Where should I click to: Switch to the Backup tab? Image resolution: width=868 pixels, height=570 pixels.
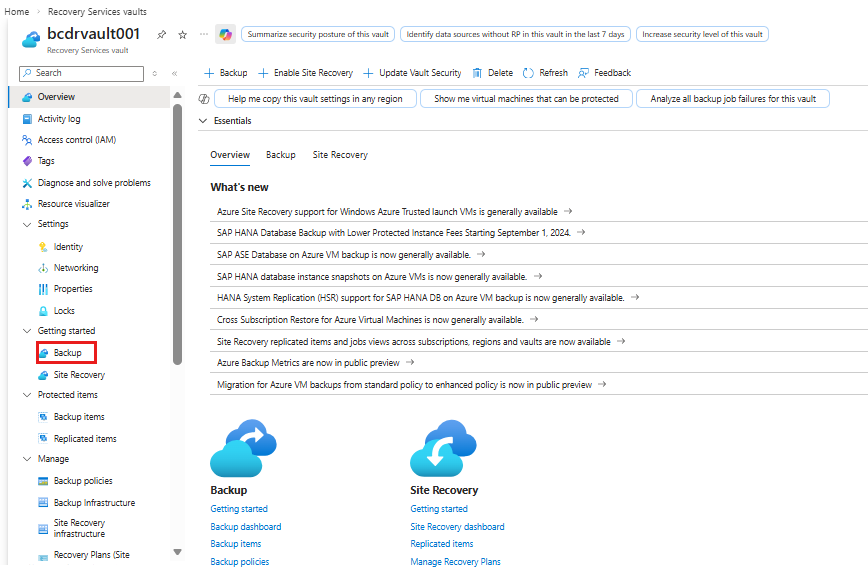click(x=281, y=155)
